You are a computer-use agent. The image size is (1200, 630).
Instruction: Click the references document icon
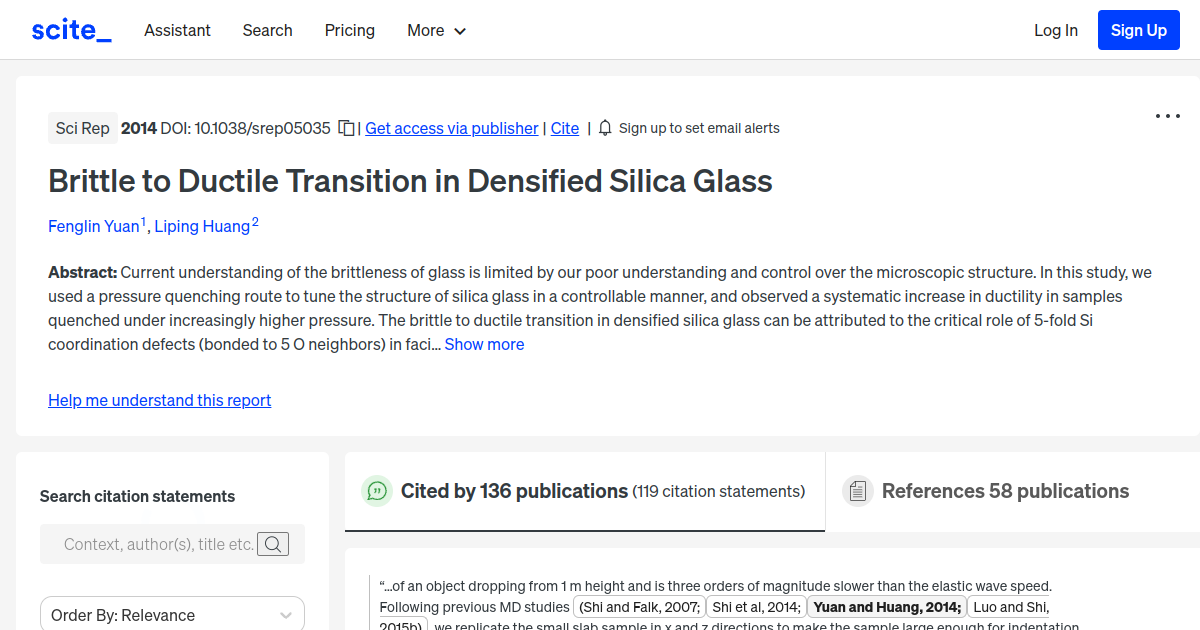coord(858,490)
